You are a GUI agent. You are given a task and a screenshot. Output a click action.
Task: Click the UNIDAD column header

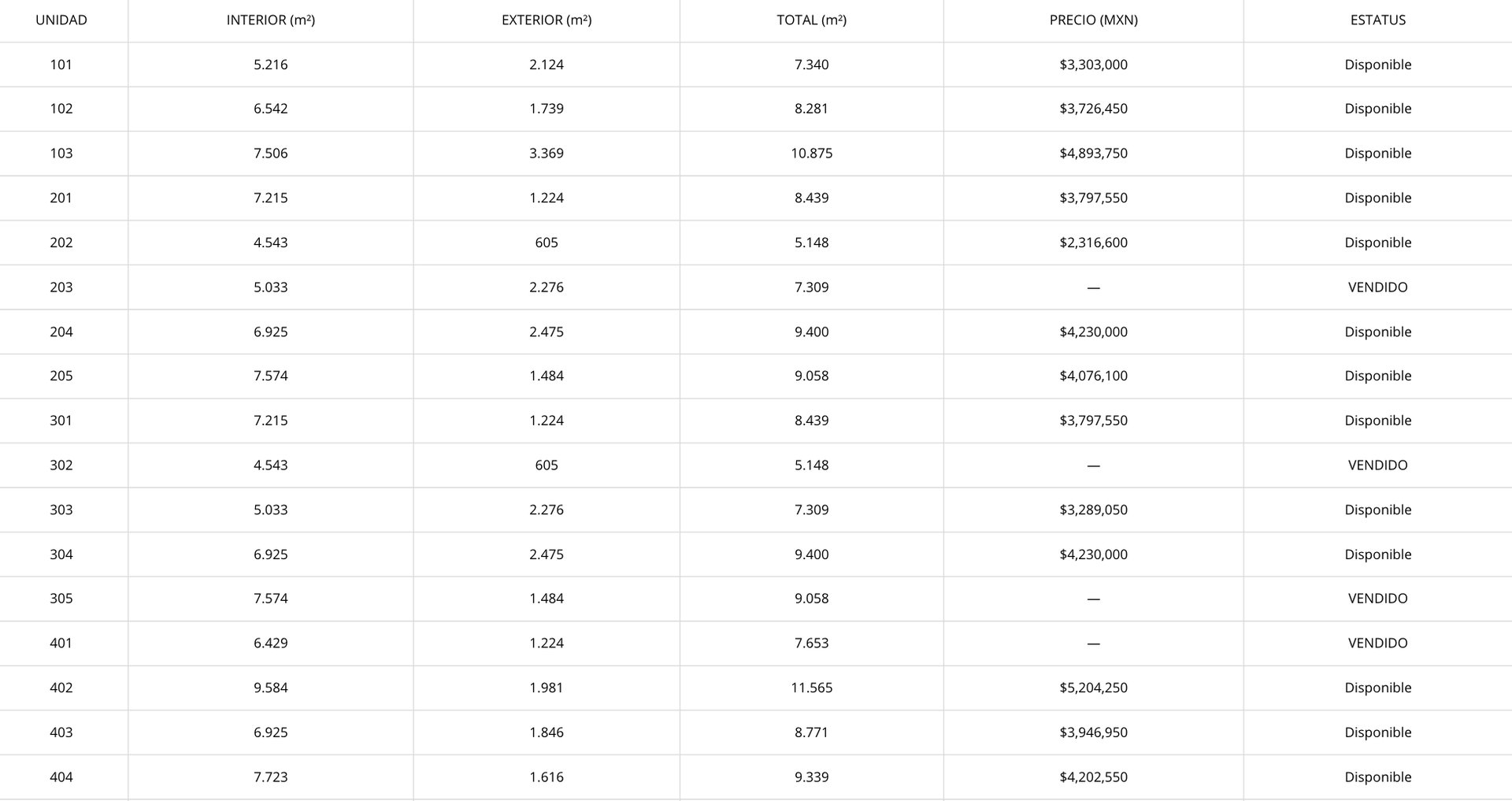pyautogui.click(x=61, y=20)
